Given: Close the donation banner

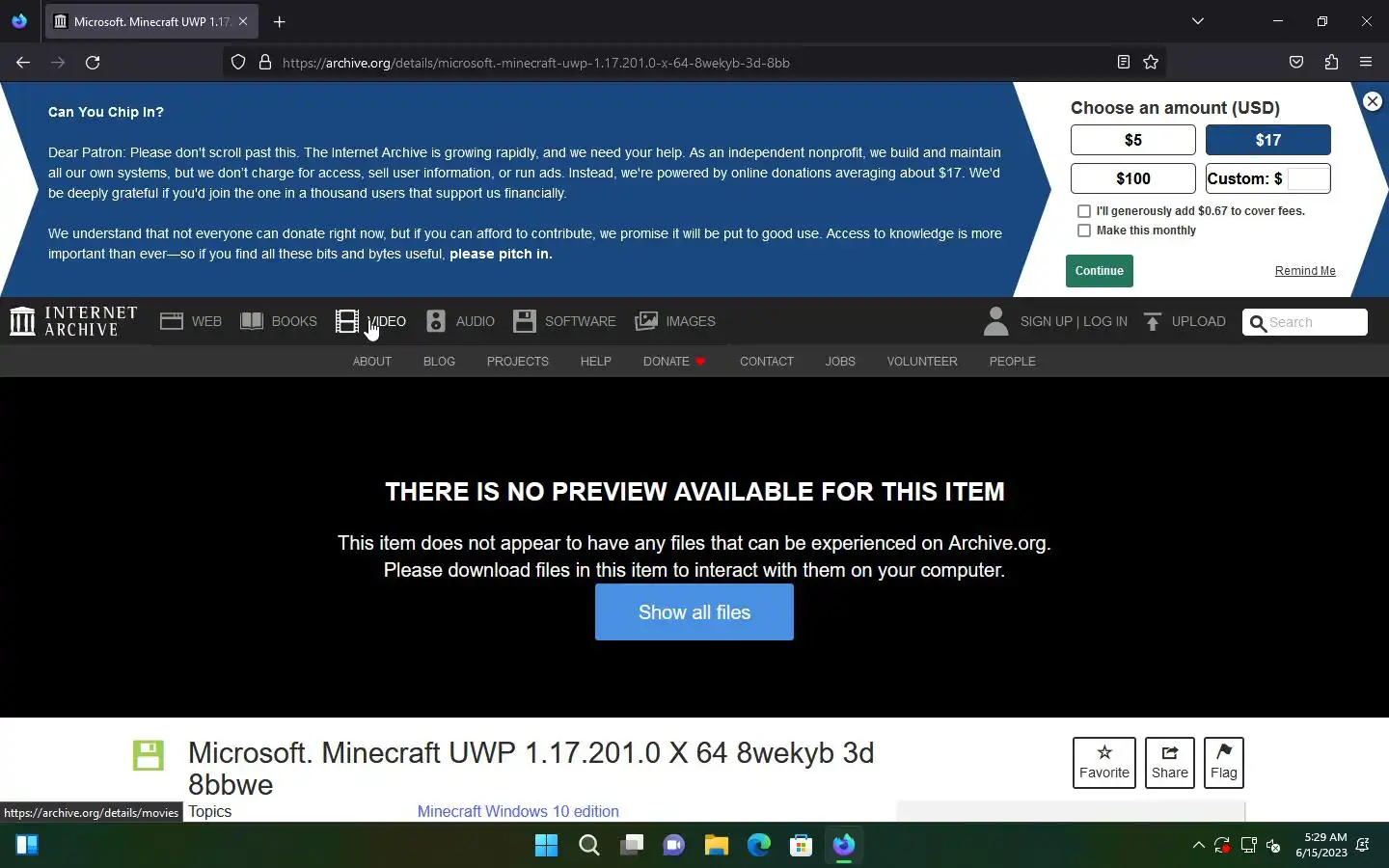Looking at the screenshot, I should pyautogui.click(x=1373, y=101).
